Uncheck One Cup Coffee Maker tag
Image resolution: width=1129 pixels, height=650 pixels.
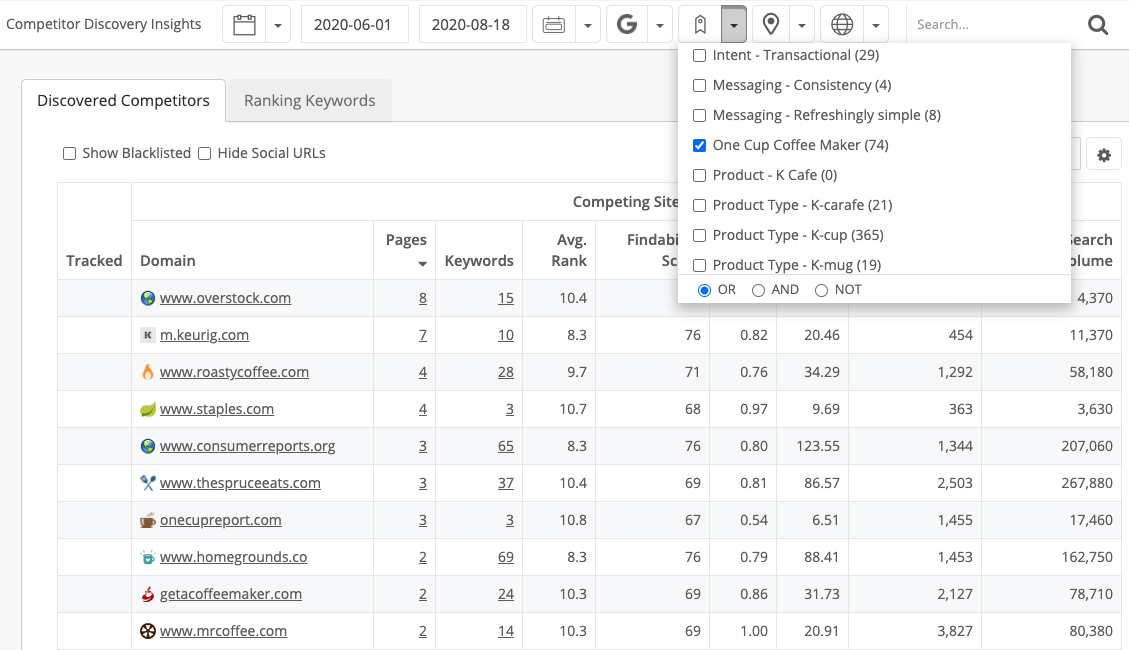[x=700, y=146]
